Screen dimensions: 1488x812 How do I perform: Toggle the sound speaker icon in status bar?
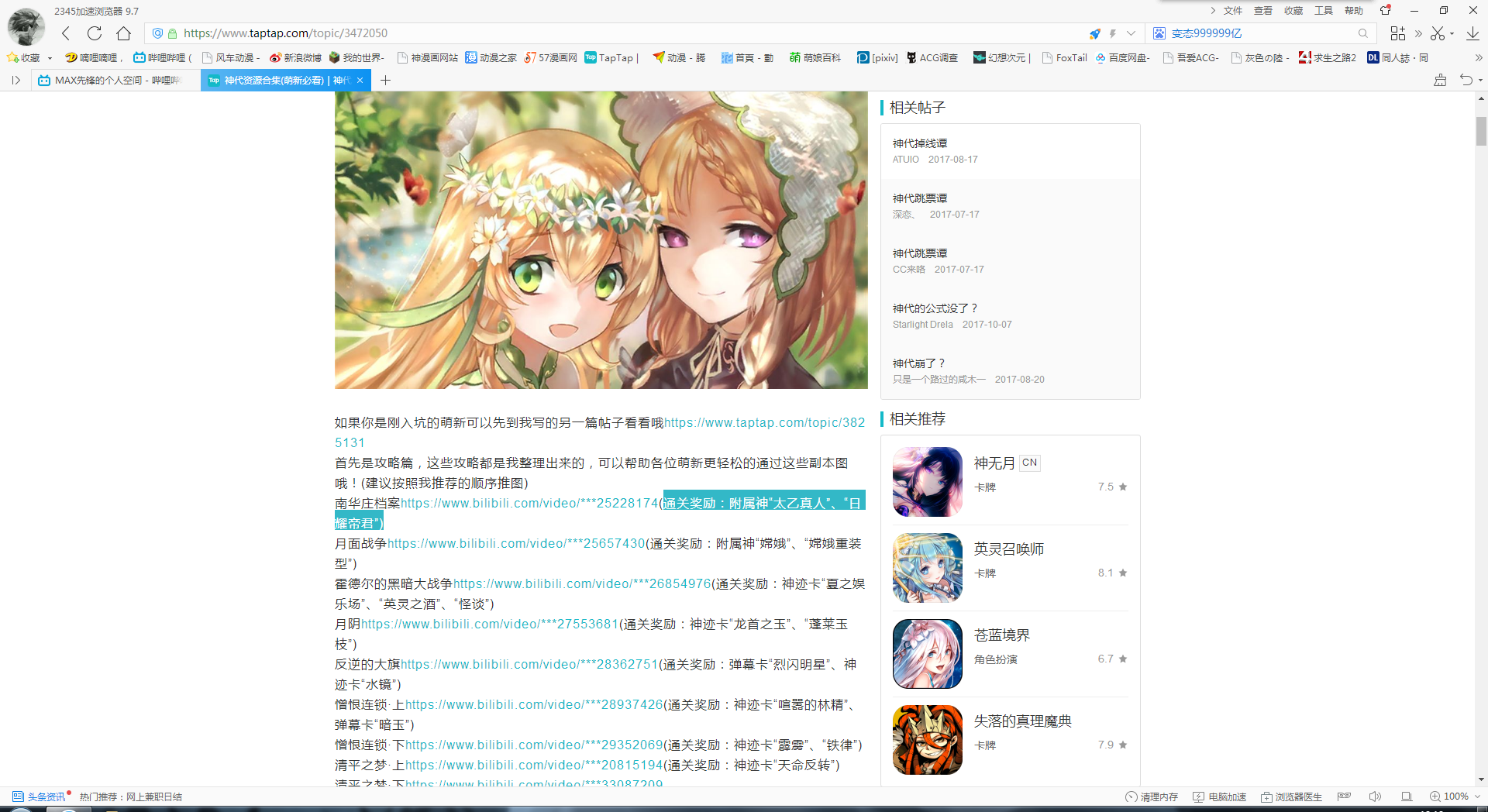click(x=1376, y=797)
